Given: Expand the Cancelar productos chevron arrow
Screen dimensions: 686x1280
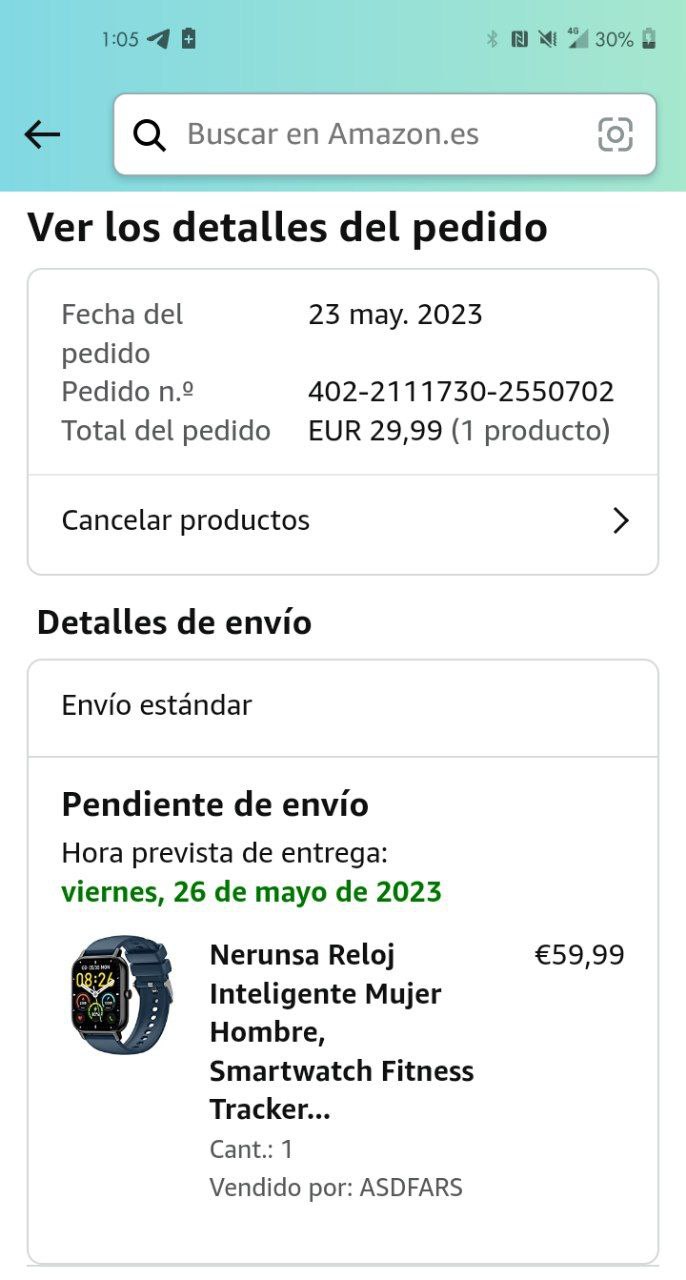Looking at the screenshot, I should click(621, 521).
